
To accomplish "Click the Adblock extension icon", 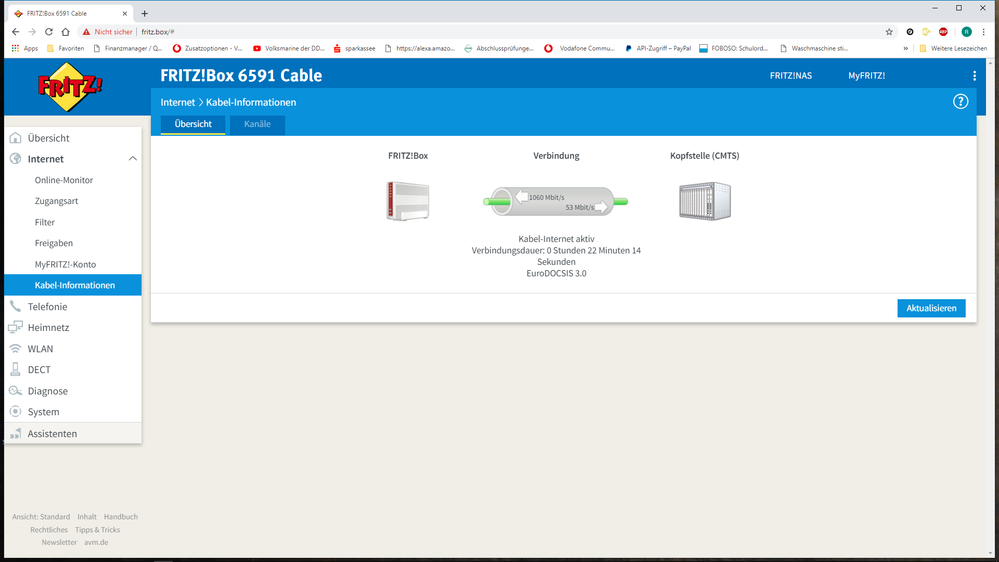I will (944, 32).
